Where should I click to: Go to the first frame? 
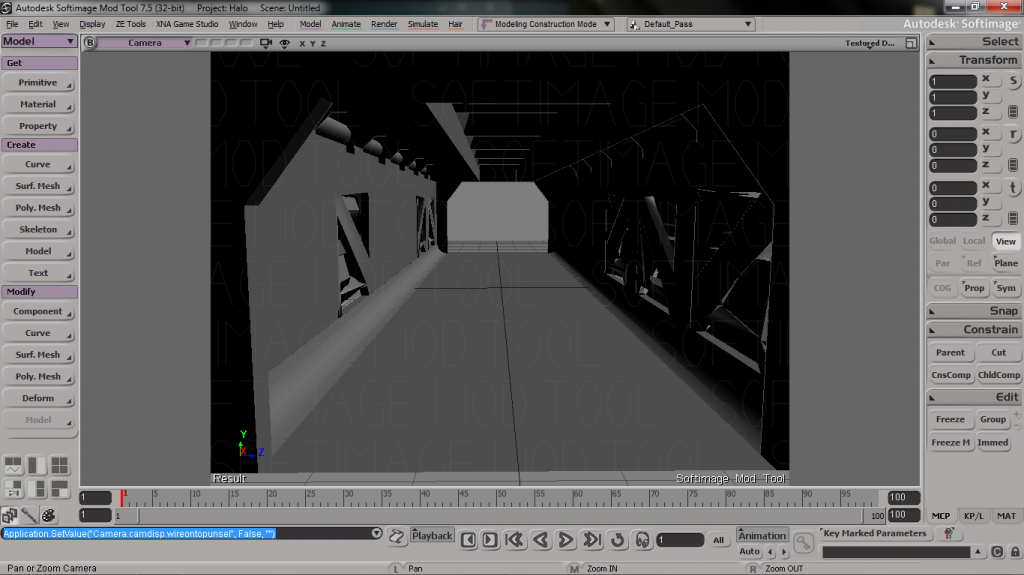click(x=515, y=540)
